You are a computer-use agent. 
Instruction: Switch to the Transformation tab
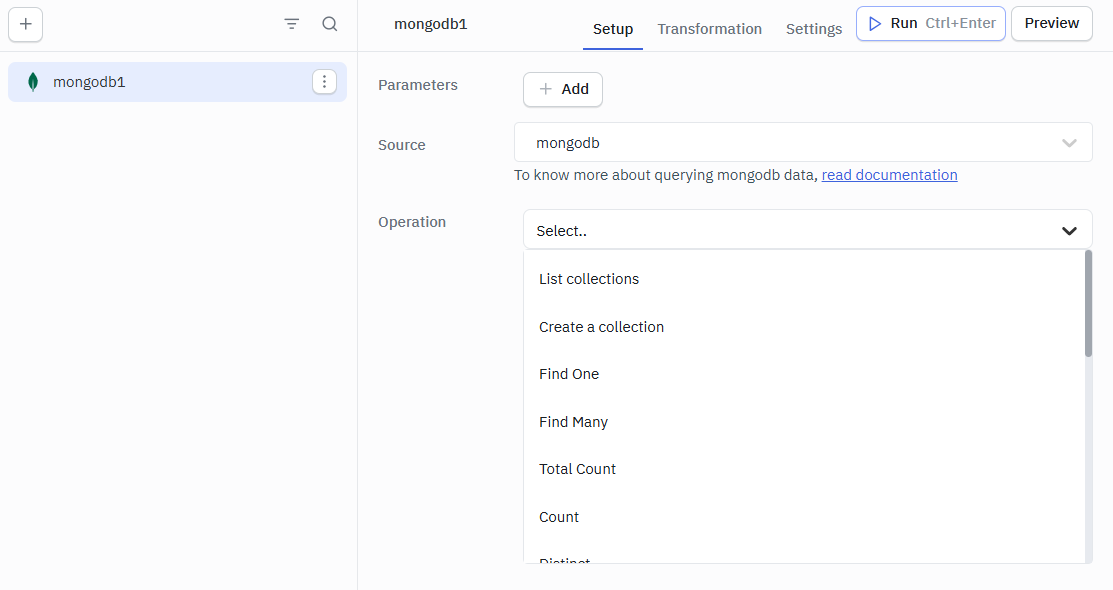tap(709, 29)
